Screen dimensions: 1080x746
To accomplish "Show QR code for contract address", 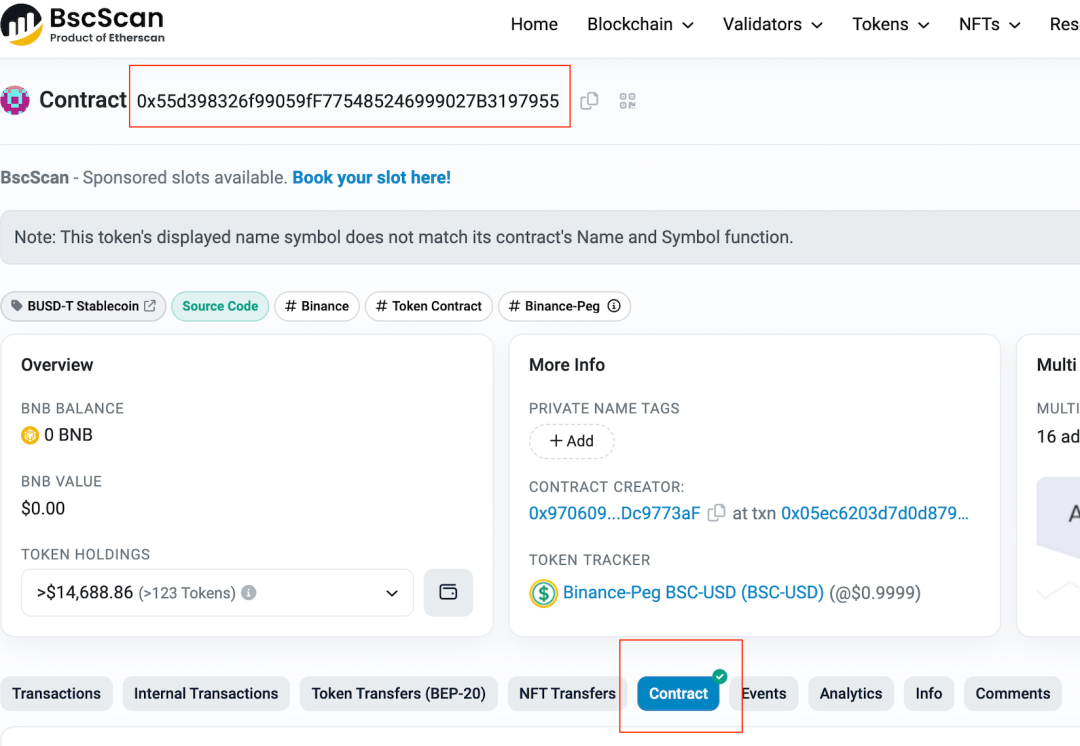I will pos(627,101).
